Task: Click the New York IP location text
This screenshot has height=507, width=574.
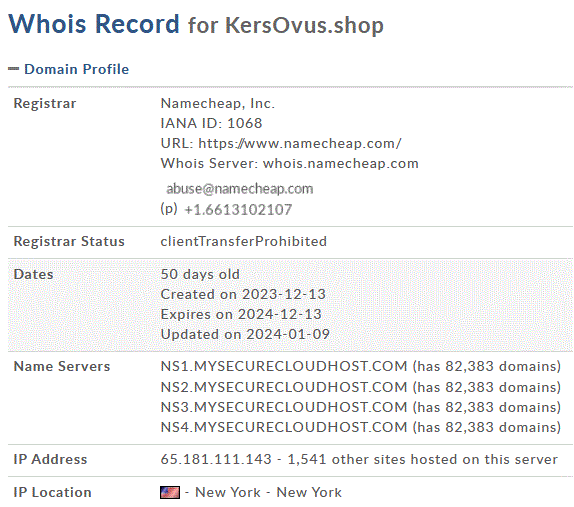Action: coord(269,492)
